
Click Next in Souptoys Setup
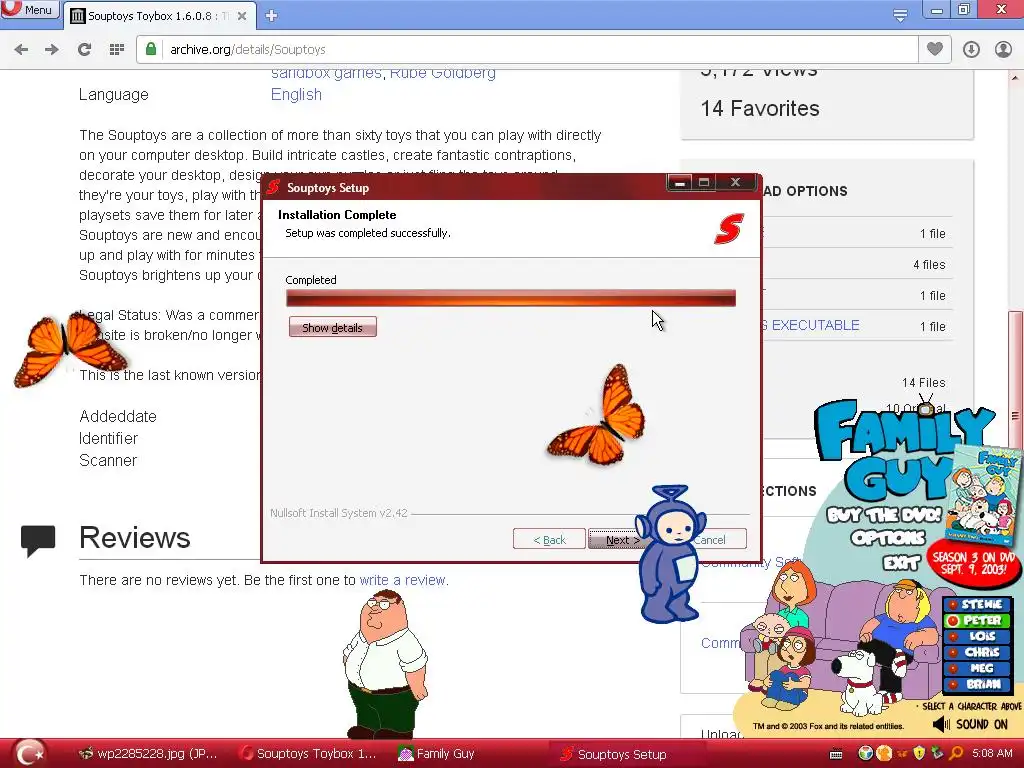[614, 539]
